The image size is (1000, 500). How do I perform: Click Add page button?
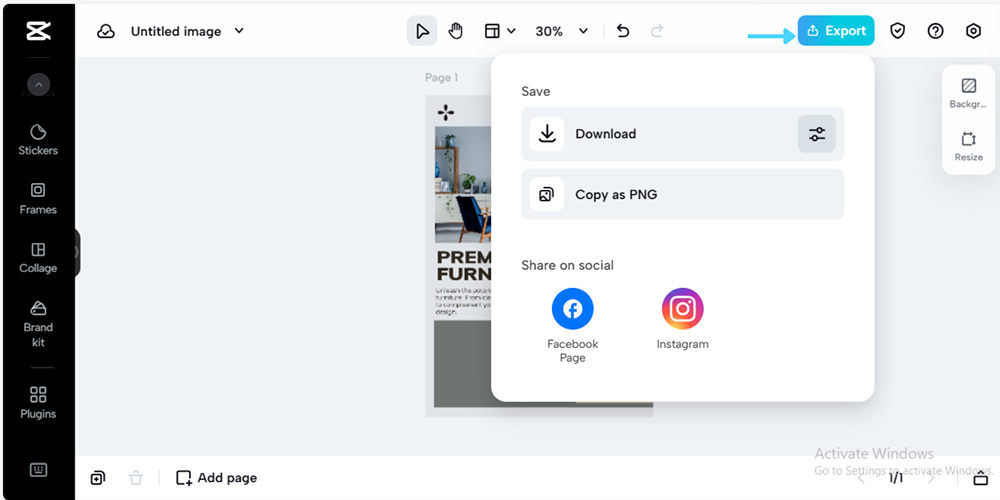(x=217, y=478)
